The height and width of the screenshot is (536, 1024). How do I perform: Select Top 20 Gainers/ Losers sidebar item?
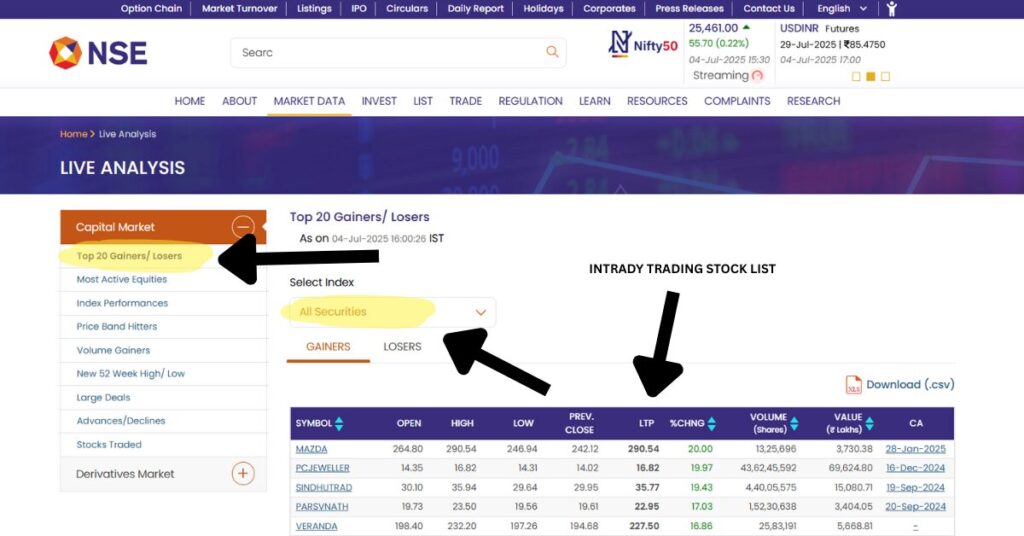(x=129, y=256)
